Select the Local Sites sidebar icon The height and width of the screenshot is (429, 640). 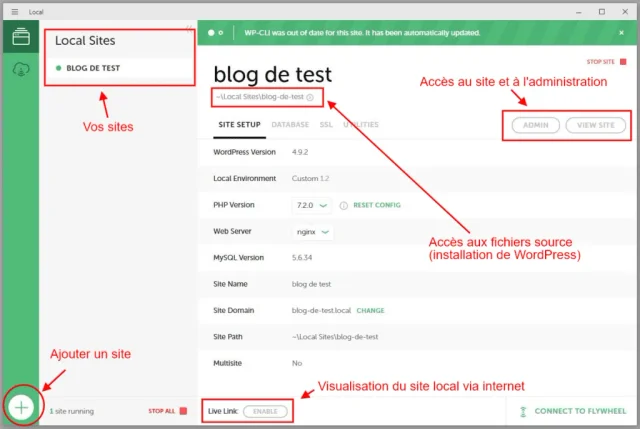pos(20,38)
